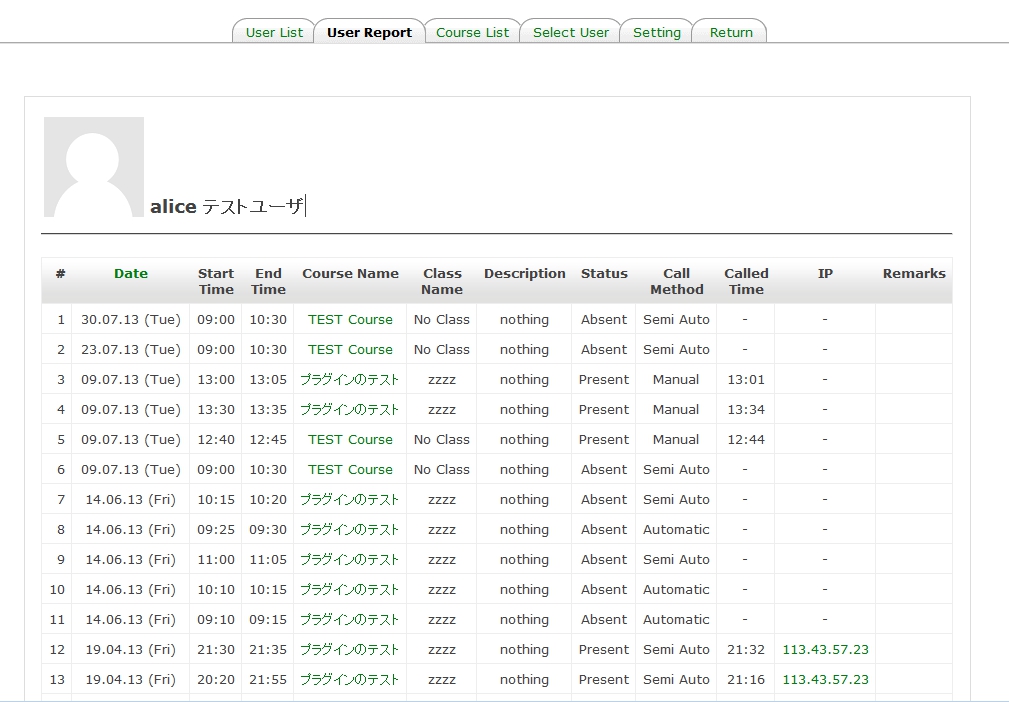Switch to the Course List tab
Image resolution: width=1009 pixels, height=702 pixels.
pyautogui.click(x=472, y=32)
